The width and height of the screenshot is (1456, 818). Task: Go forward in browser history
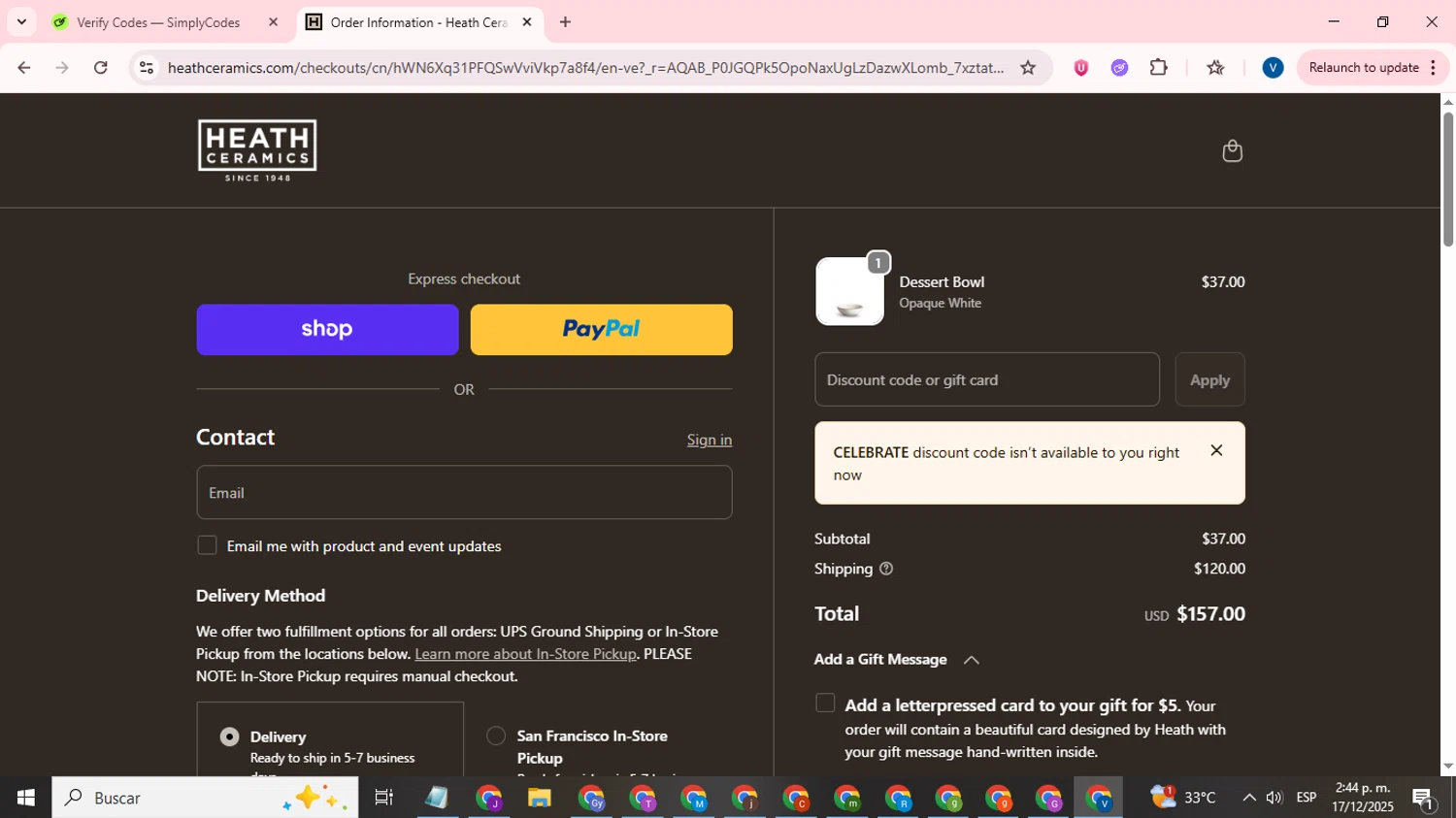[62, 68]
